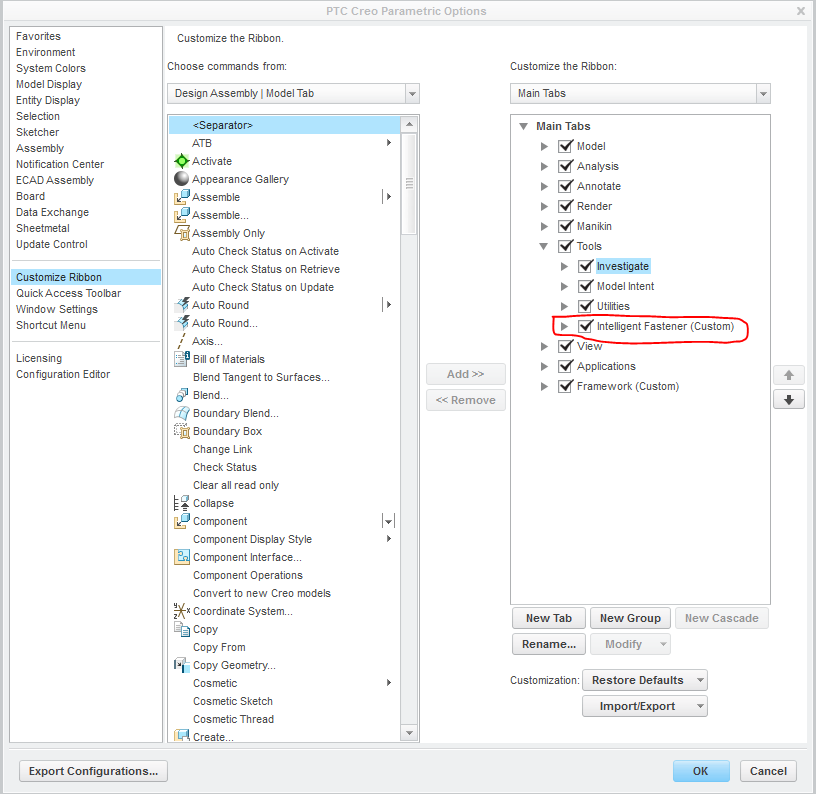Open the Configuration Editor page
The height and width of the screenshot is (794, 816).
(63, 374)
